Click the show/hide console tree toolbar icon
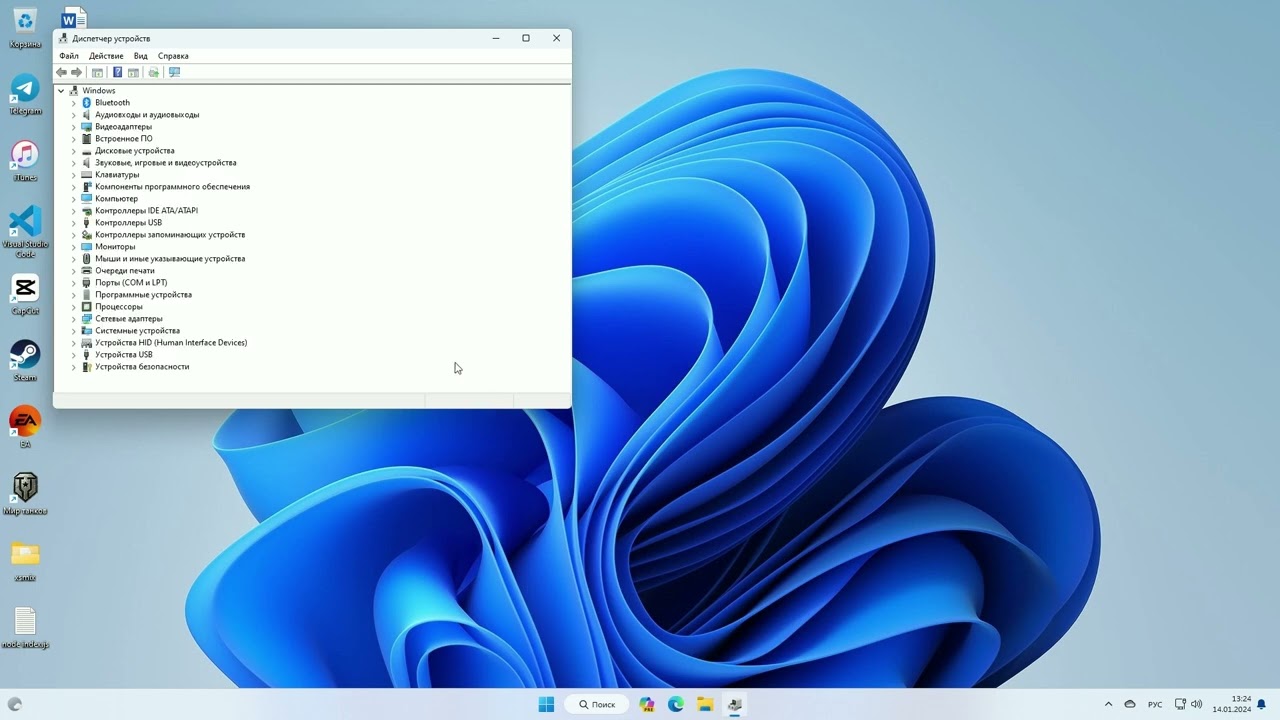The width and height of the screenshot is (1280, 720). click(x=97, y=72)
